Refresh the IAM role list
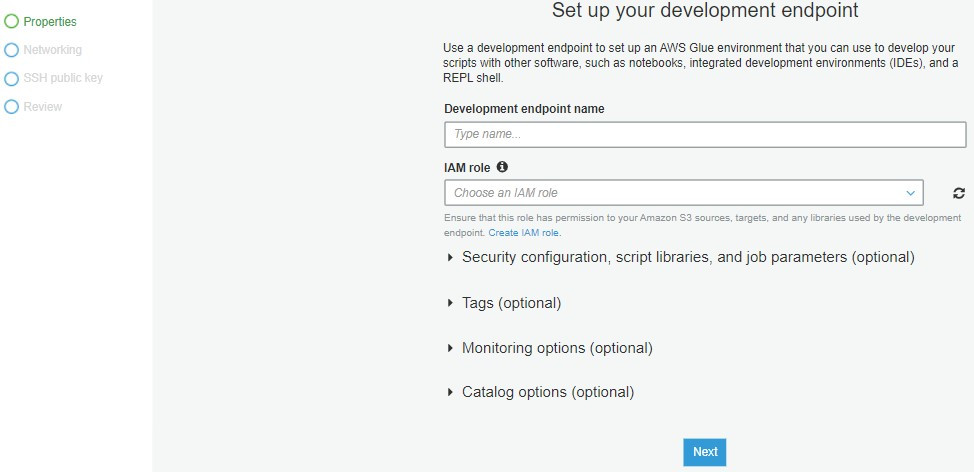This screenshot has height=472, width=974. [x=959, y=193]
